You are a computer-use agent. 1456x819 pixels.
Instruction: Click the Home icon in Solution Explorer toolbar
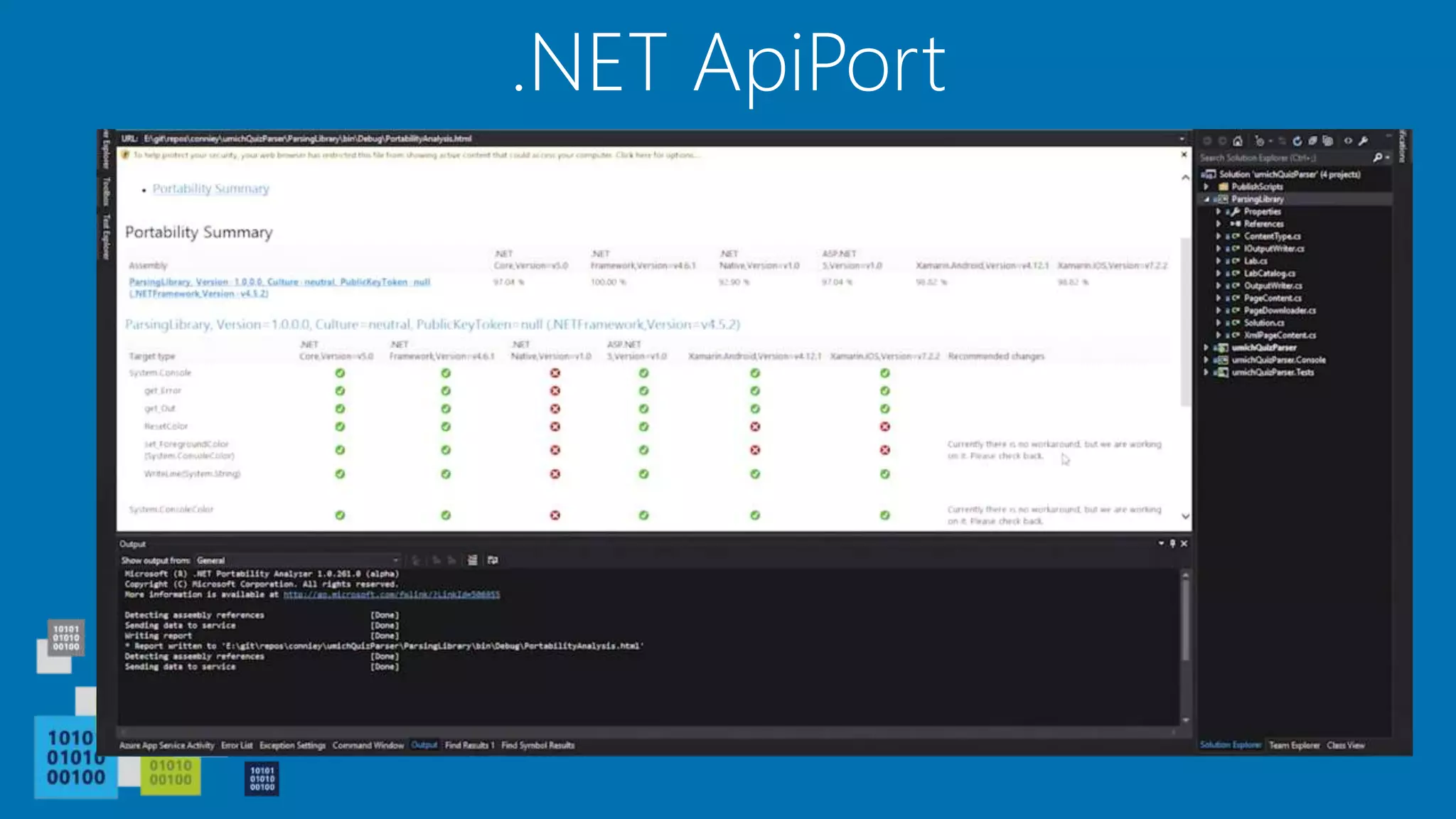tap(1238, 141)
